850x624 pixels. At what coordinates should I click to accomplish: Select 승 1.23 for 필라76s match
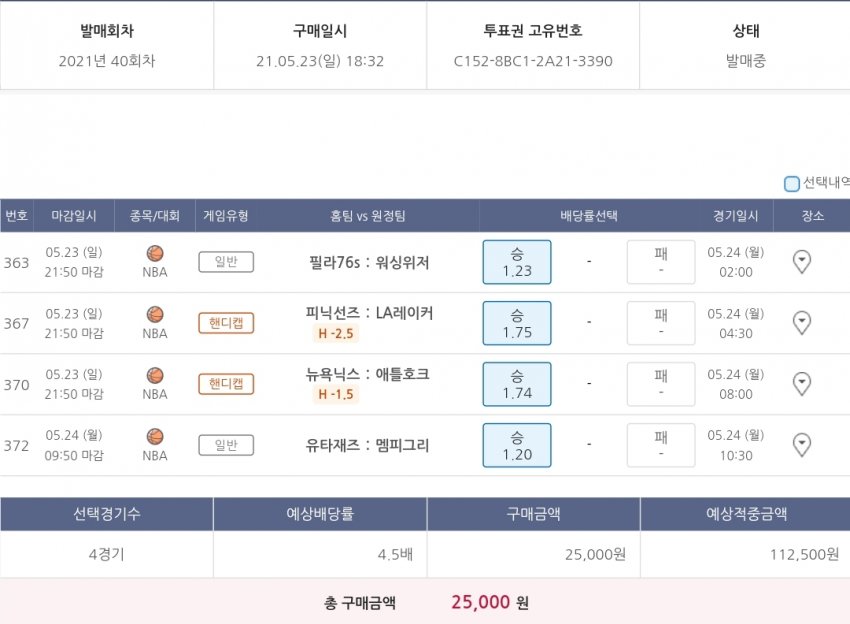click(517, 262)
